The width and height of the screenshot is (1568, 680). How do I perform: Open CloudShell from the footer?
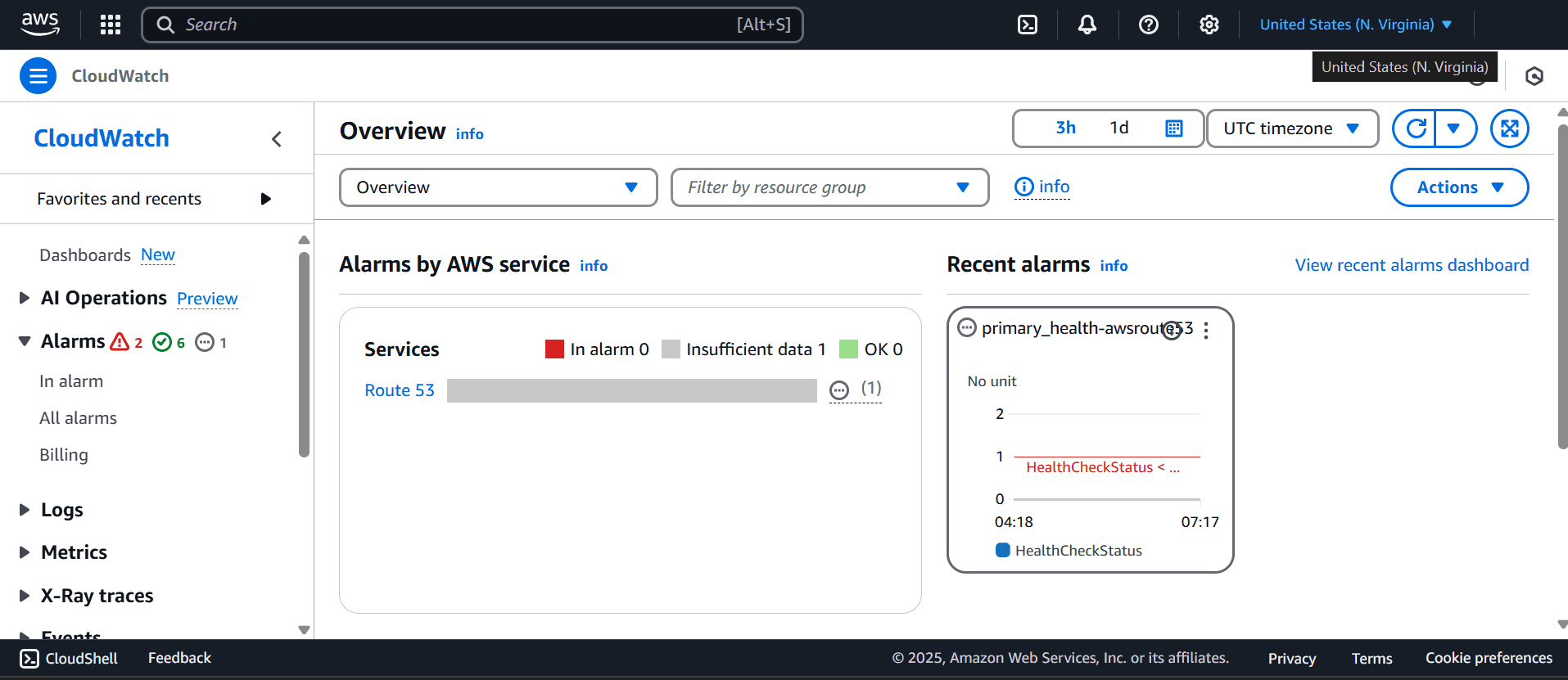[x=69, y=659]
